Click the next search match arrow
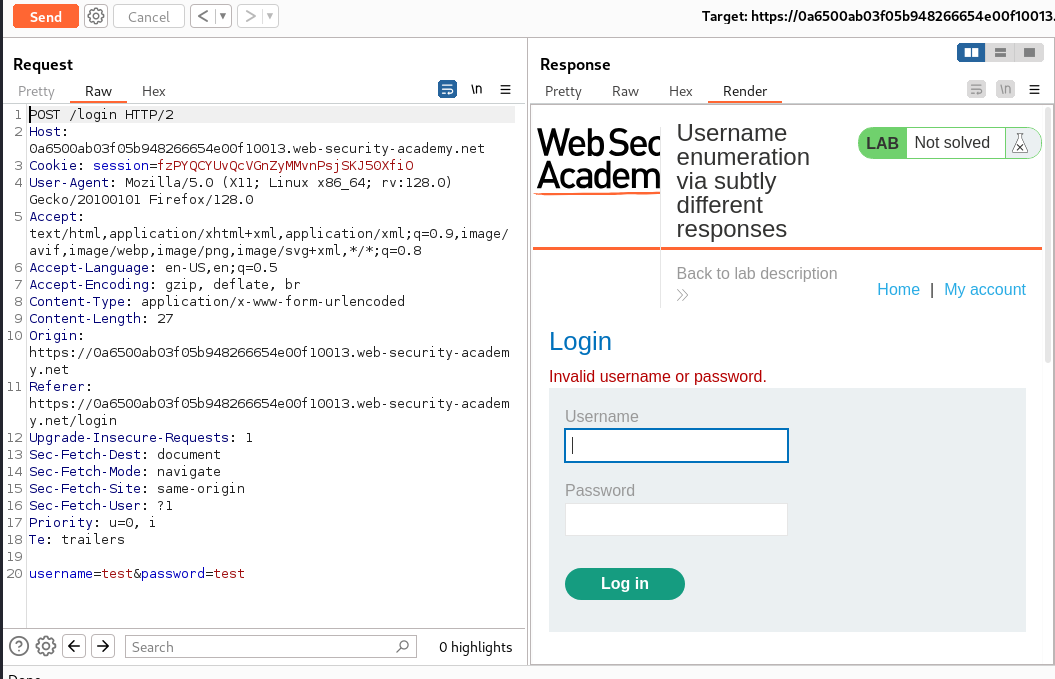Viewport: 1055px width, 679px height. (x=102, y=646)
